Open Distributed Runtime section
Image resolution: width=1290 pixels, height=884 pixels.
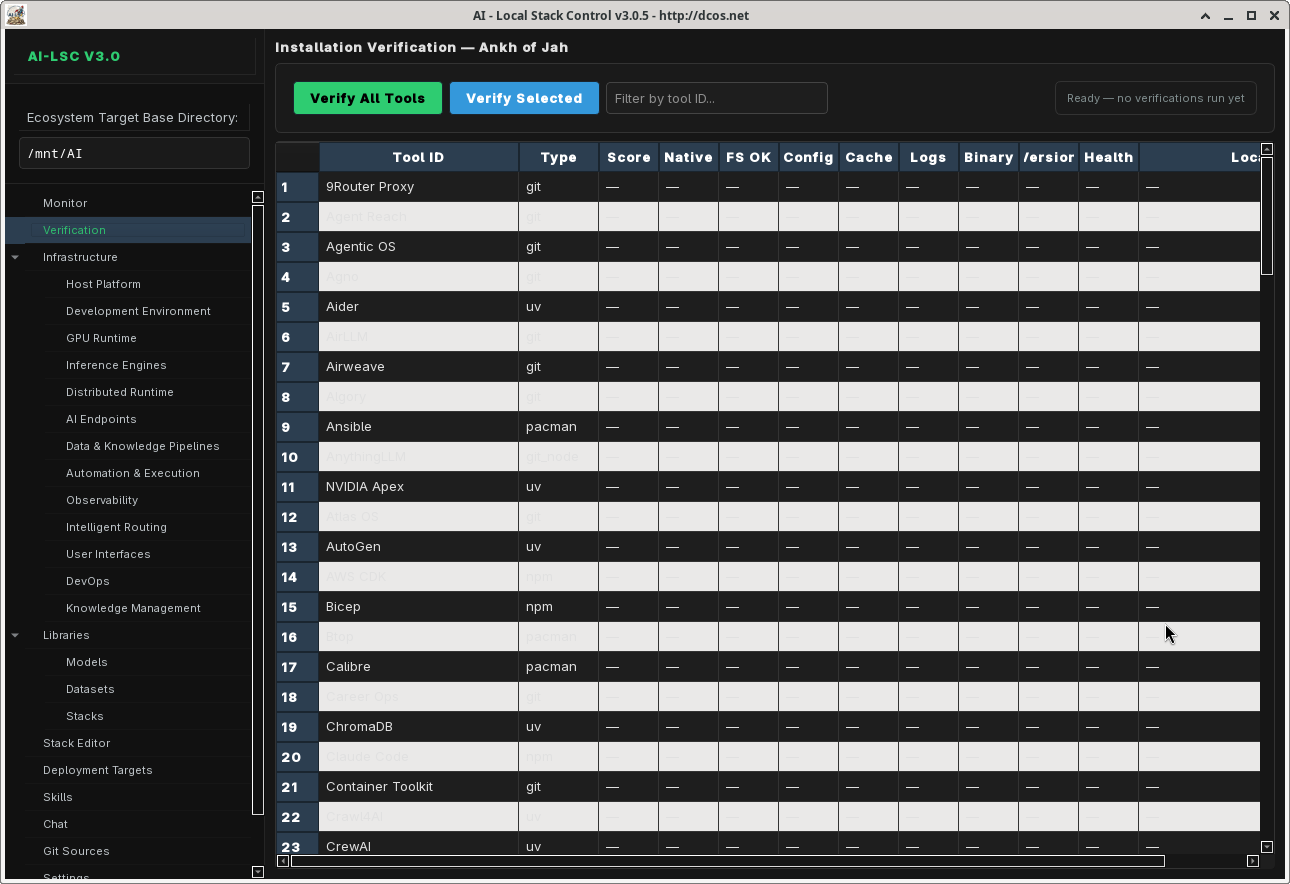pyautogui.click(x=120, y=392)
